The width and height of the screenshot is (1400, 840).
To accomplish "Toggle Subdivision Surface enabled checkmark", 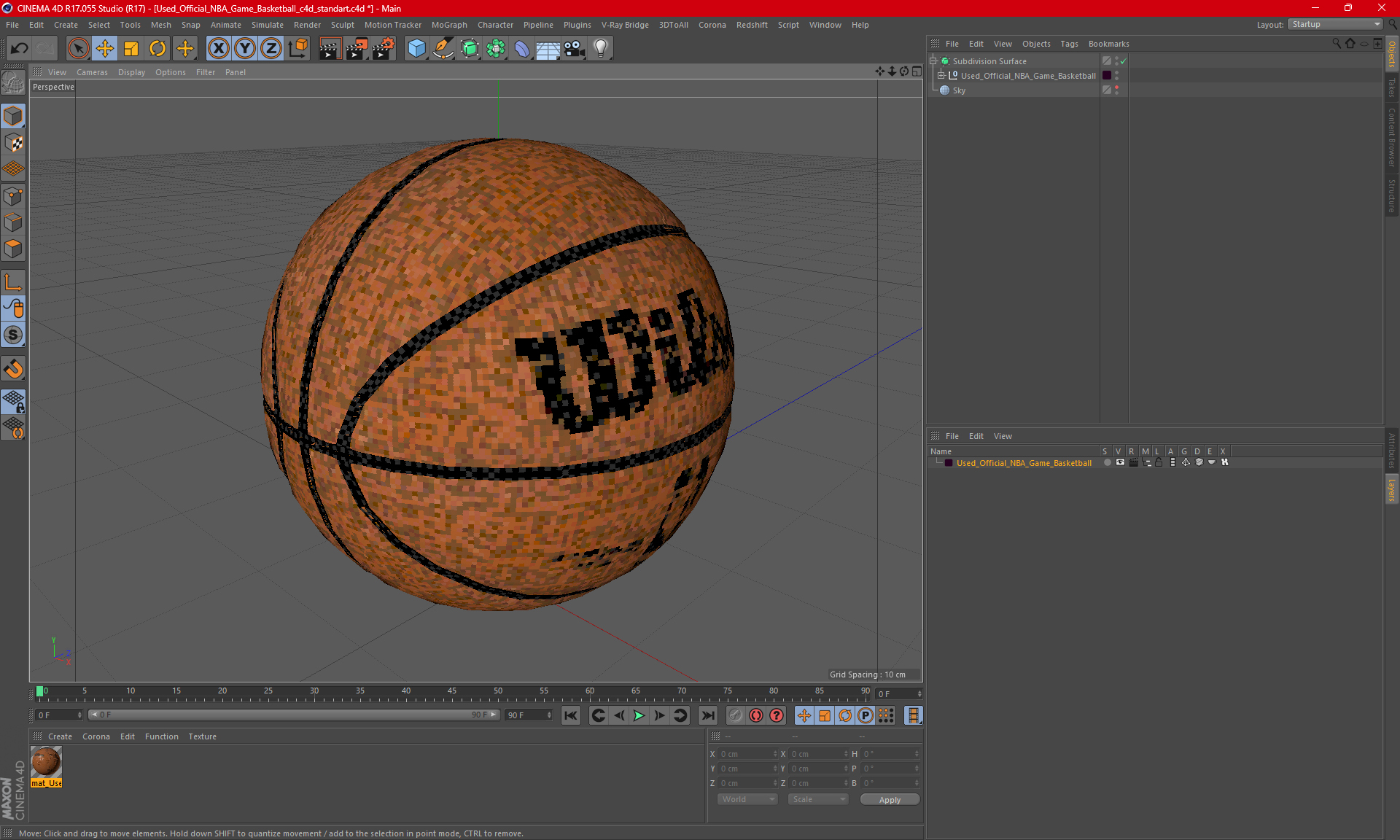I will (x=1124, y=61).
